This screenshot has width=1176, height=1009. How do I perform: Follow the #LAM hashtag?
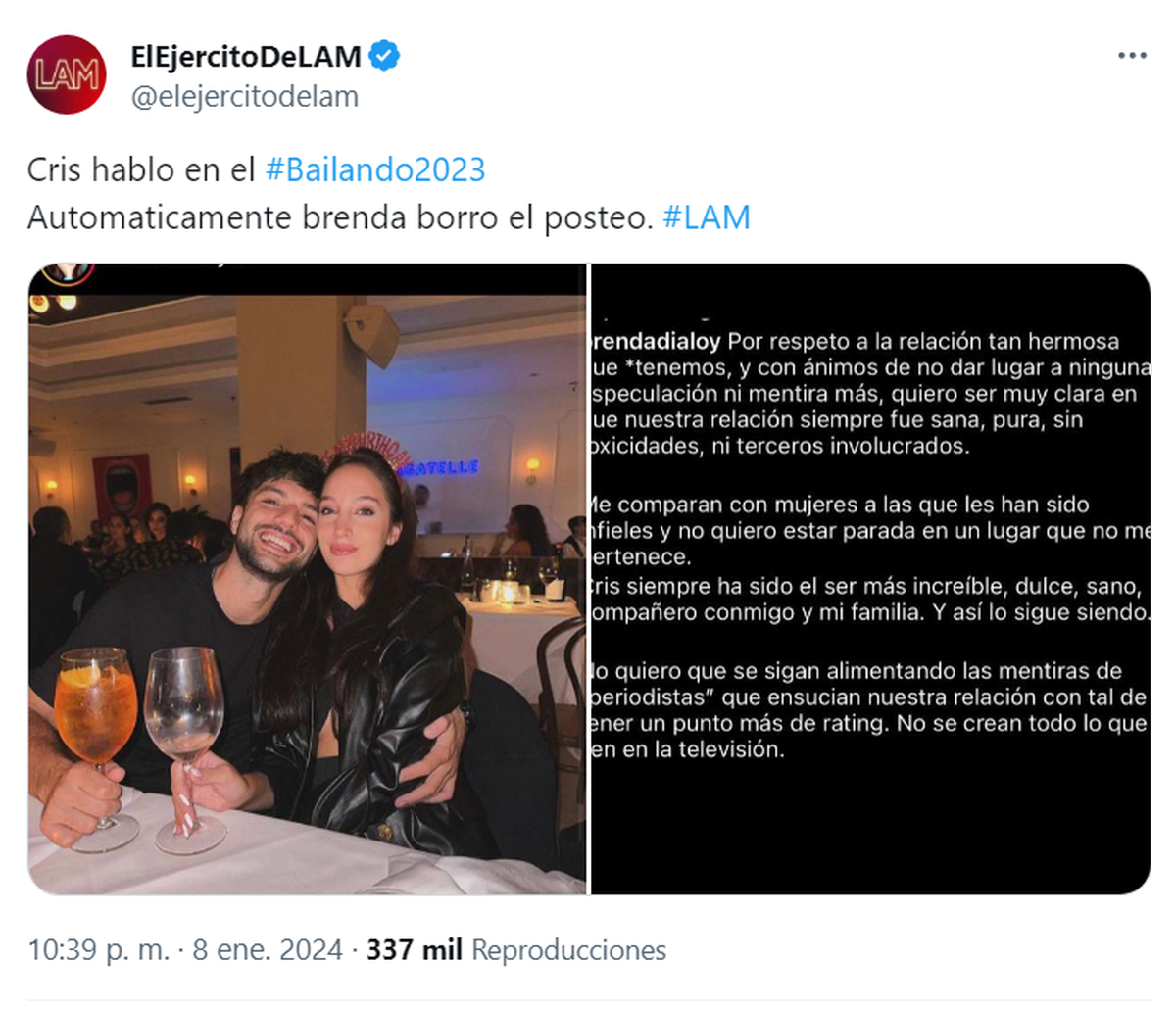707,216
